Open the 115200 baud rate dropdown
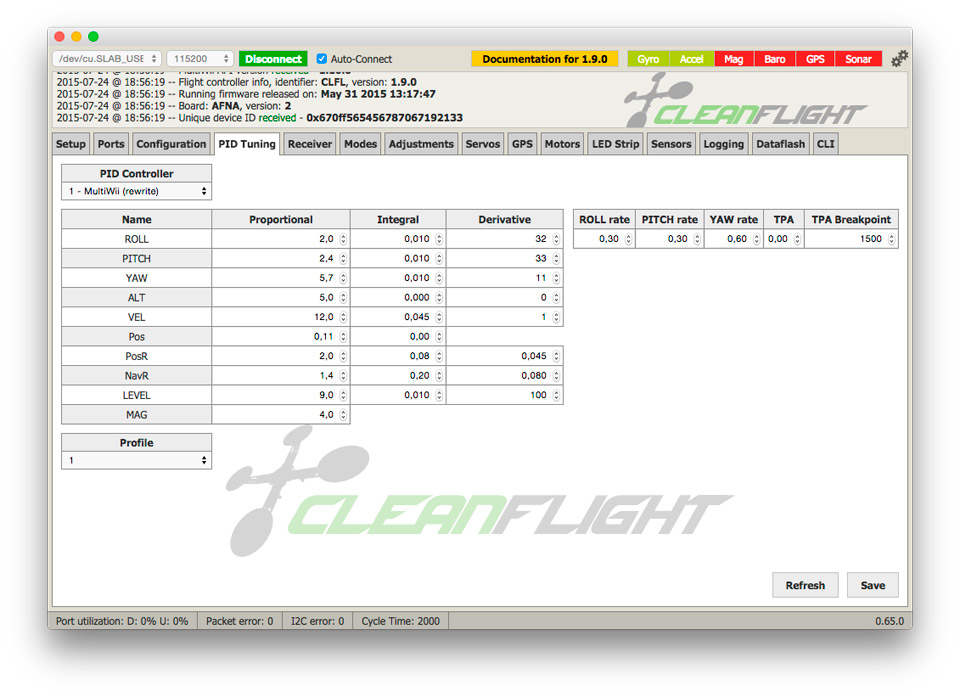This screenshot has height=697, width=960. click(x=200, y=59)
